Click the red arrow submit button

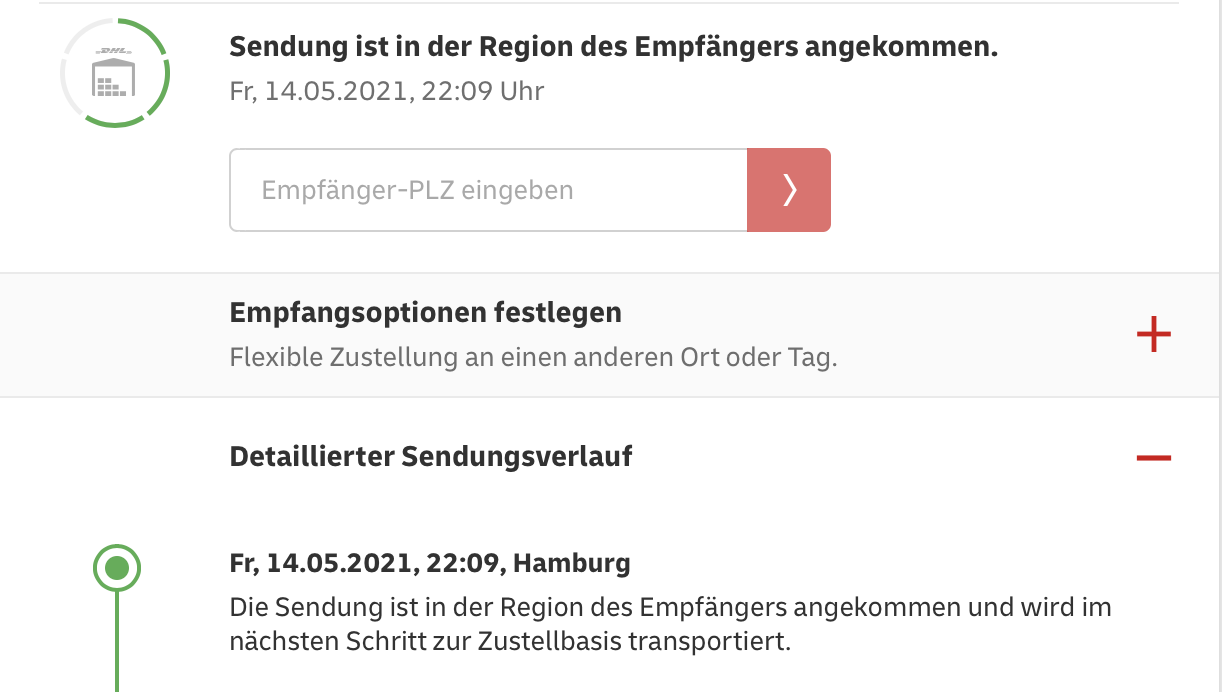point(788,190)
